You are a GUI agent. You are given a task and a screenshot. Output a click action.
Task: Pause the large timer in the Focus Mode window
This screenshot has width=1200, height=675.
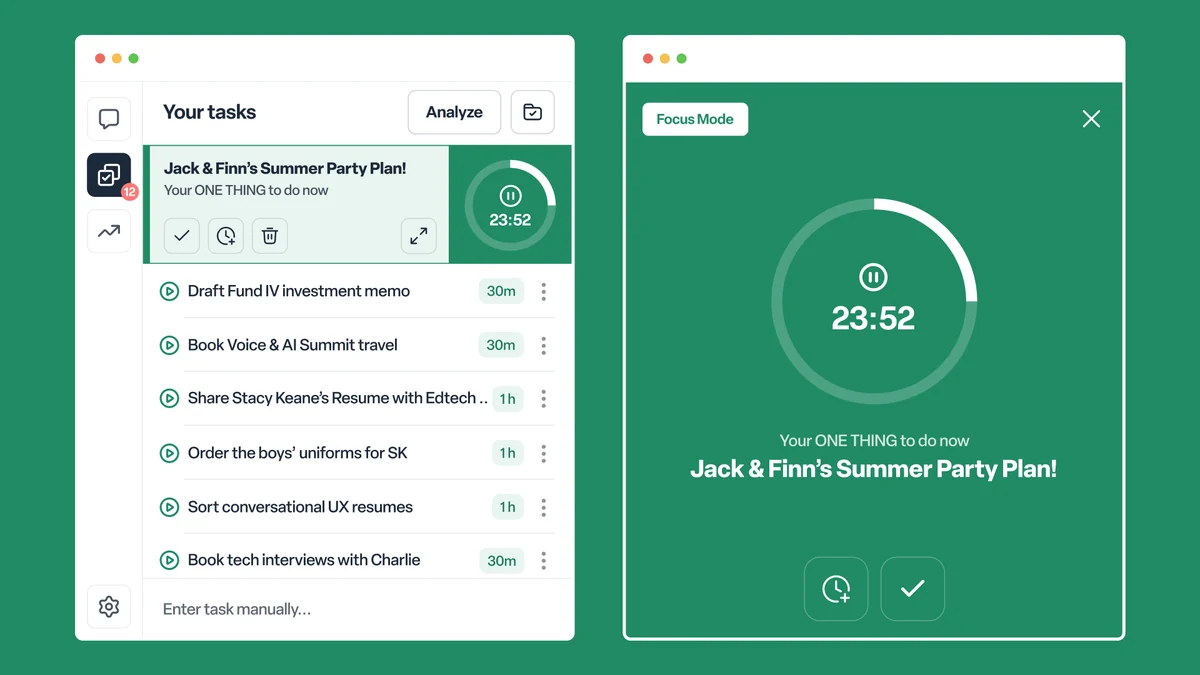pyautogui.click(x=873, y=277)
